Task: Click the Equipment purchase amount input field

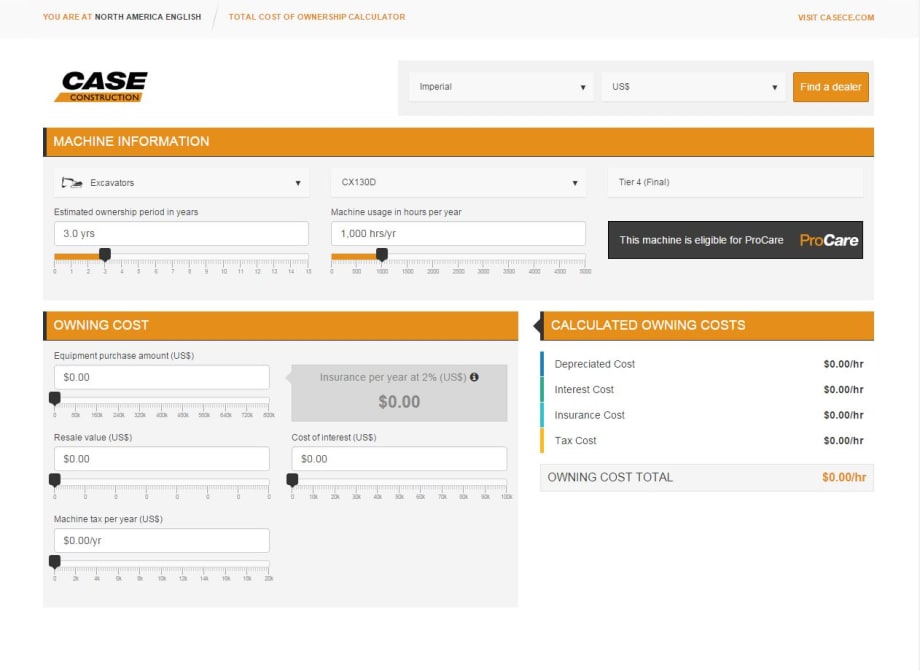Action: 161,377
